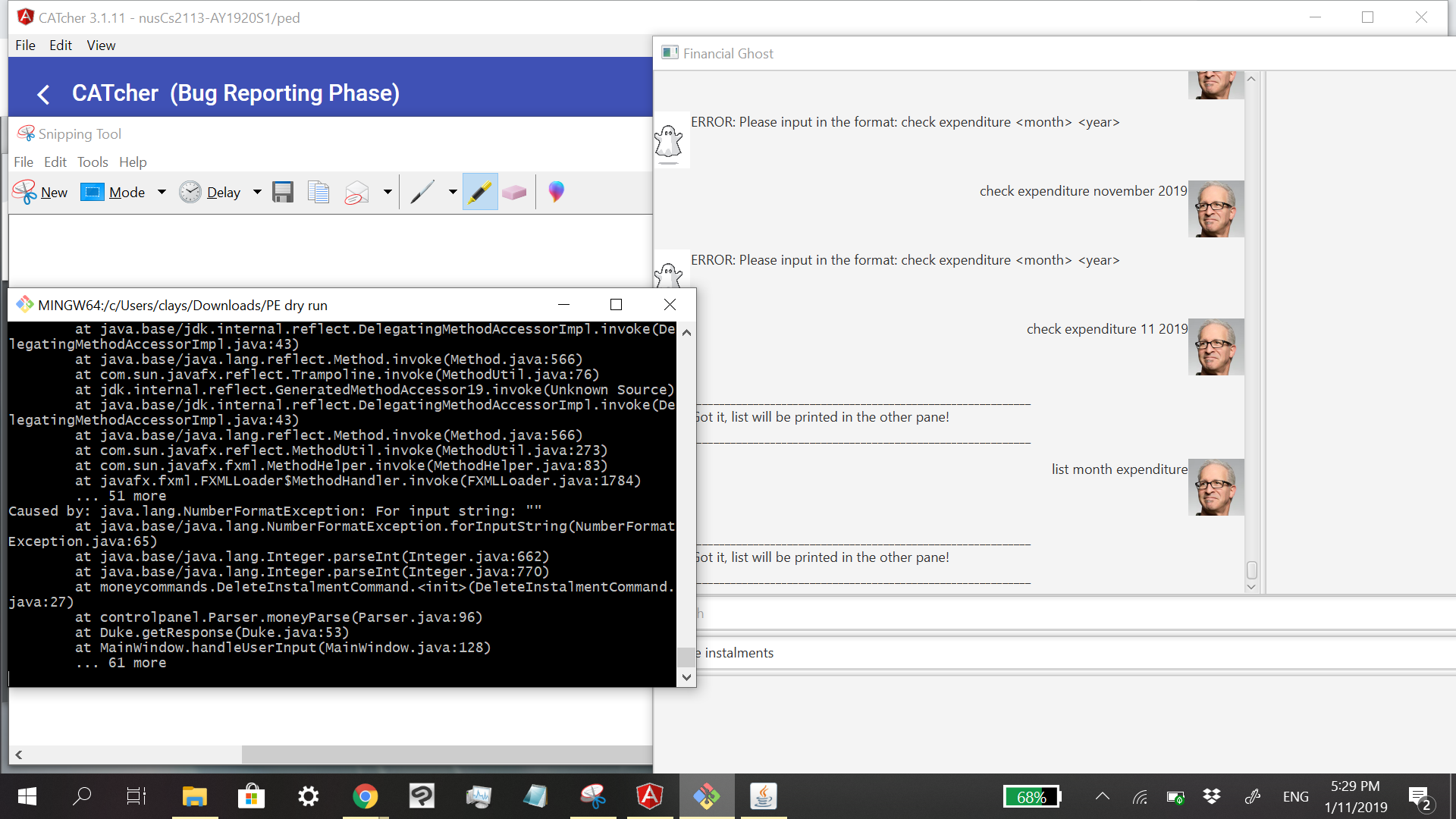This screenshot has width=1456, height=819.
Task: Click the CATcher back arrow
Action: point(43,94)
